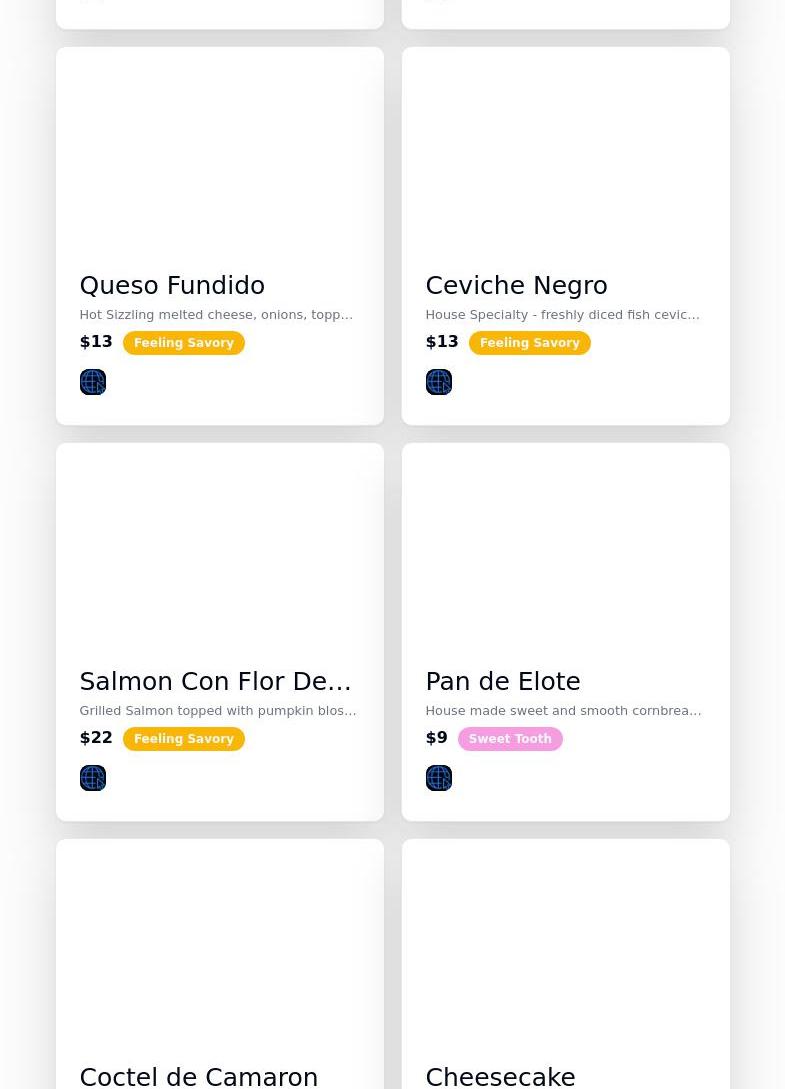Viewport: 785px width, 1089px height.
Task: Open the Salmon Con Flor De… title
Action: pyautogui.click(x=215, y=682)
